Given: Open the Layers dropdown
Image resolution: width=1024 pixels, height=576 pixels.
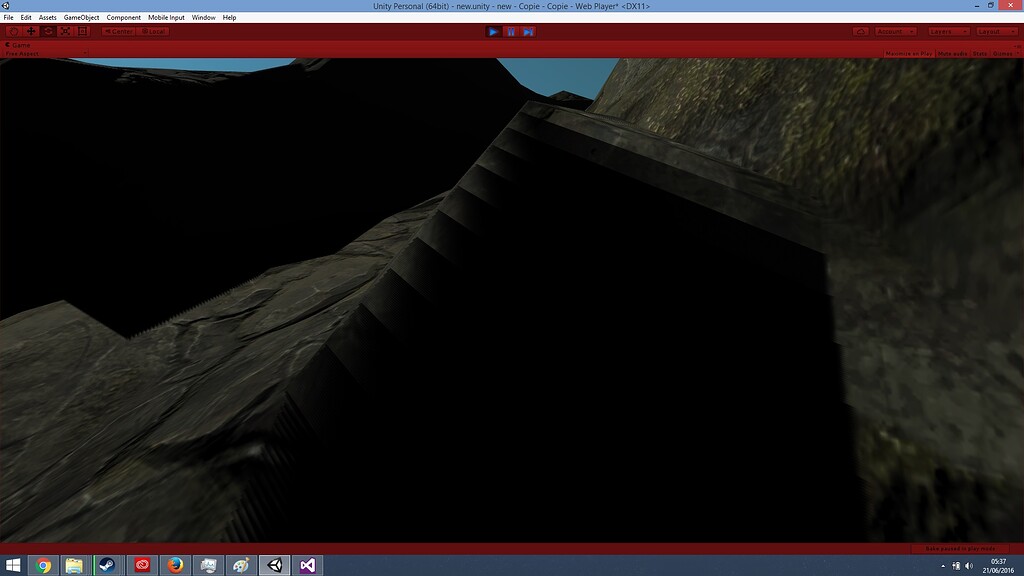Looking at the screenshot, I should [948, 31].
